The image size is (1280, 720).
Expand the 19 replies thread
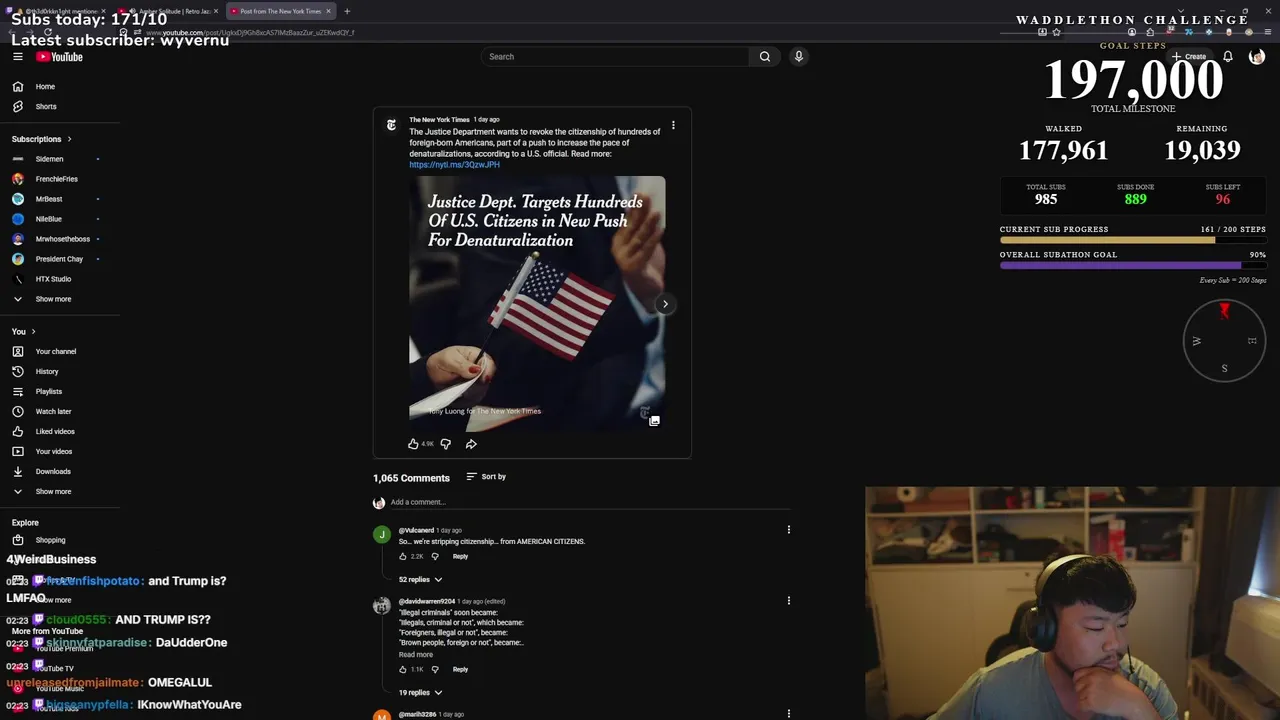pos(420,693)
